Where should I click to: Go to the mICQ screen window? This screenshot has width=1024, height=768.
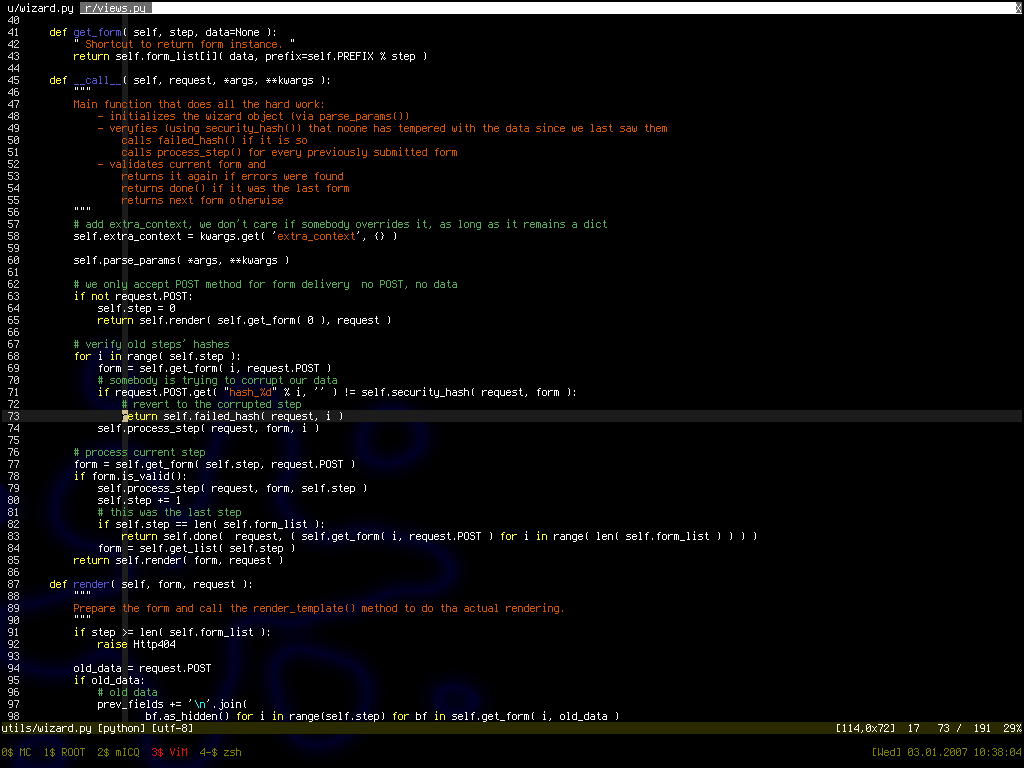[119, 752]
